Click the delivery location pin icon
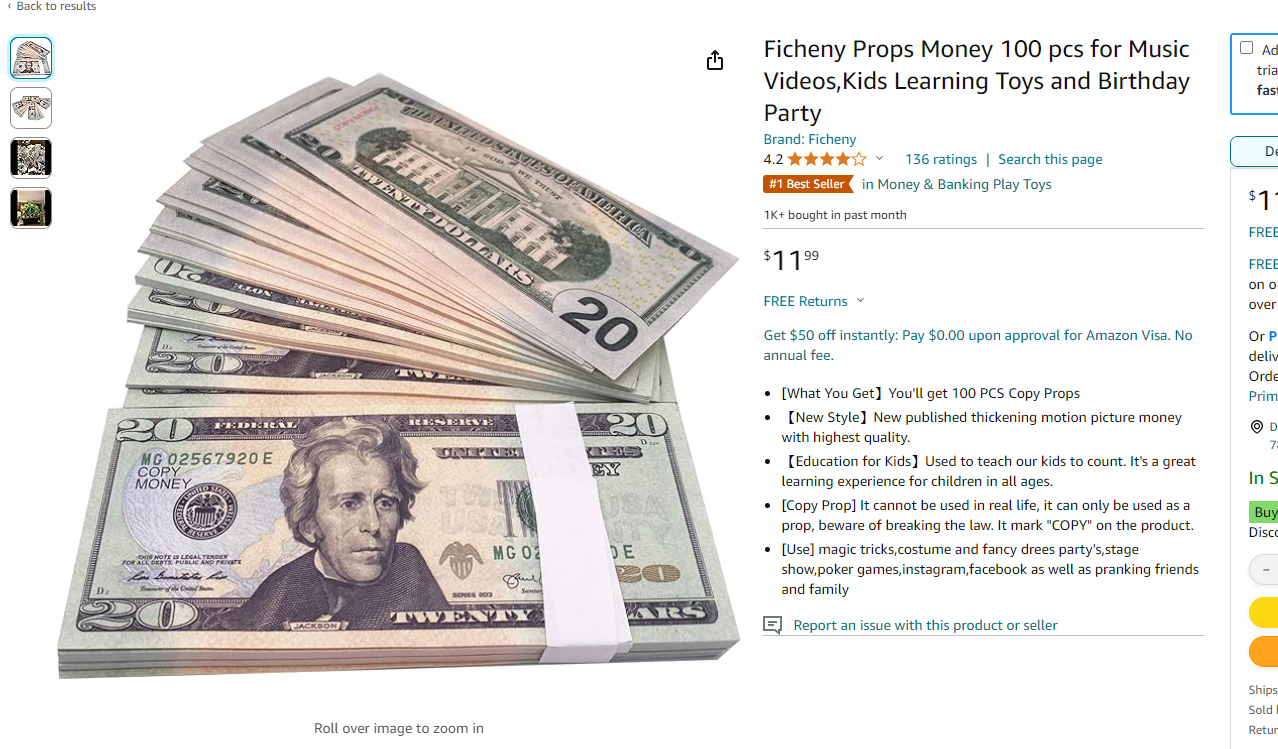This screenshot has height=749, width=1278. [x=1256, y=427]
